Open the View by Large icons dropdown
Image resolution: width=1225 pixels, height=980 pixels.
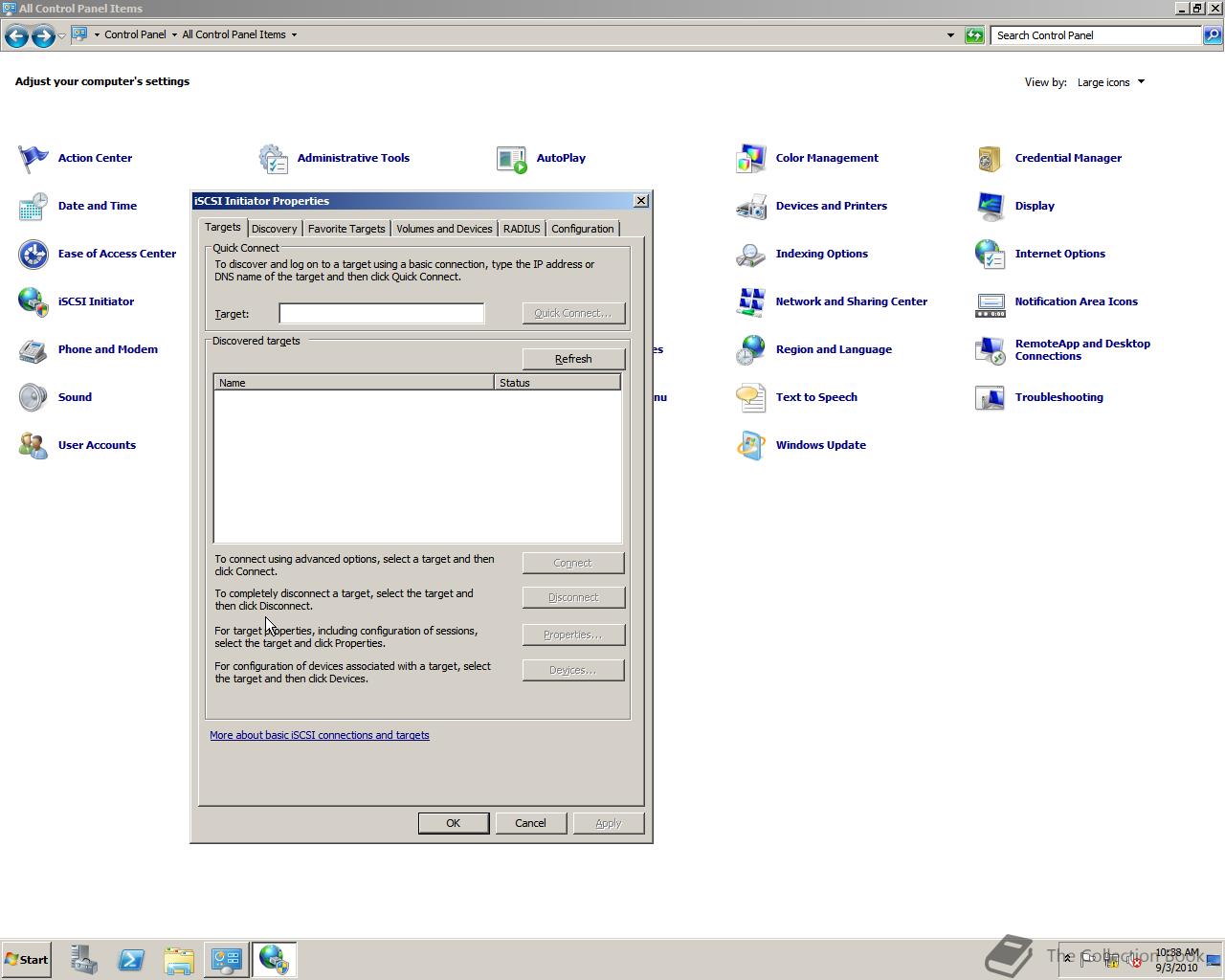1110,82
